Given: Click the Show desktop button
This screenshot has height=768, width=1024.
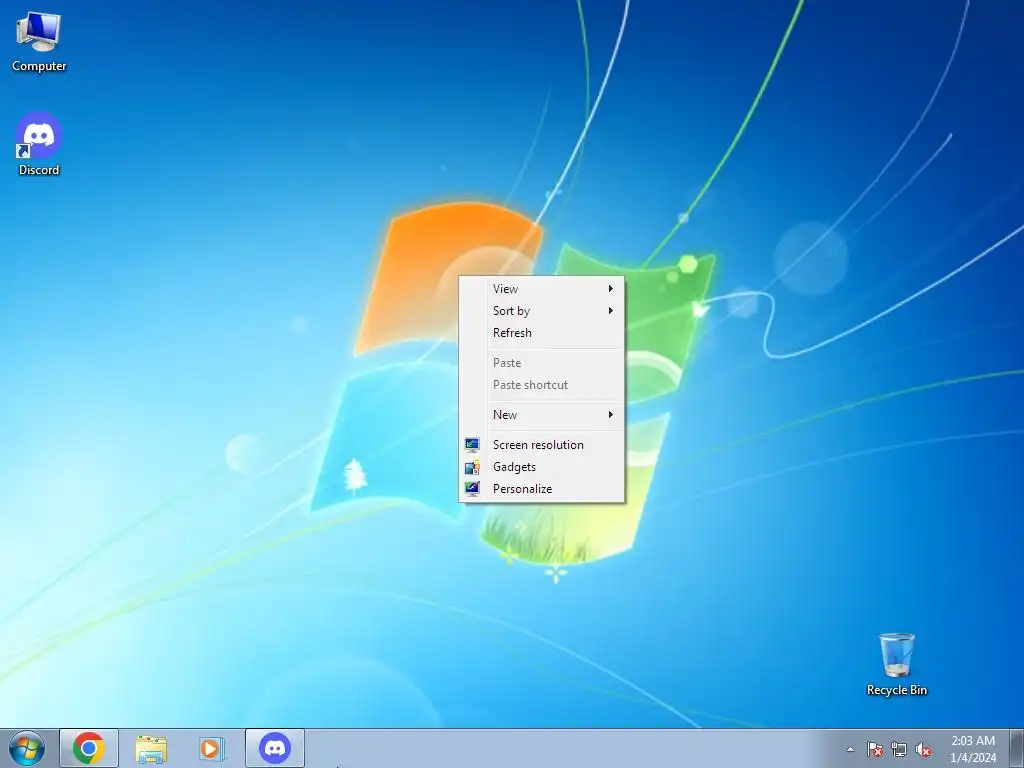Looking at the screenshot, I should pos(1016,748).
